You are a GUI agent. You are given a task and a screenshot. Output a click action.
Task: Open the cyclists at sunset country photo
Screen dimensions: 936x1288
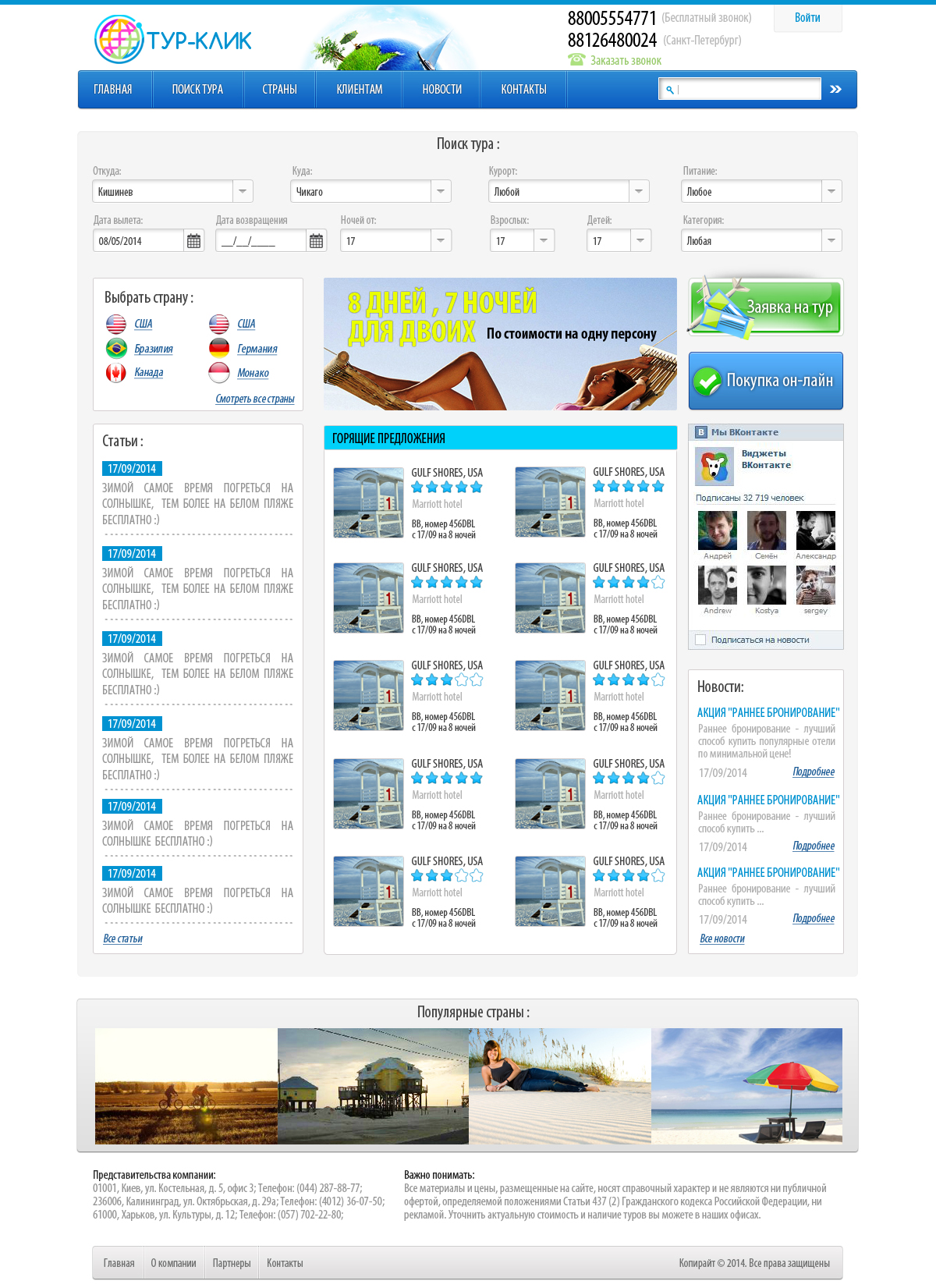[186, 1086]
